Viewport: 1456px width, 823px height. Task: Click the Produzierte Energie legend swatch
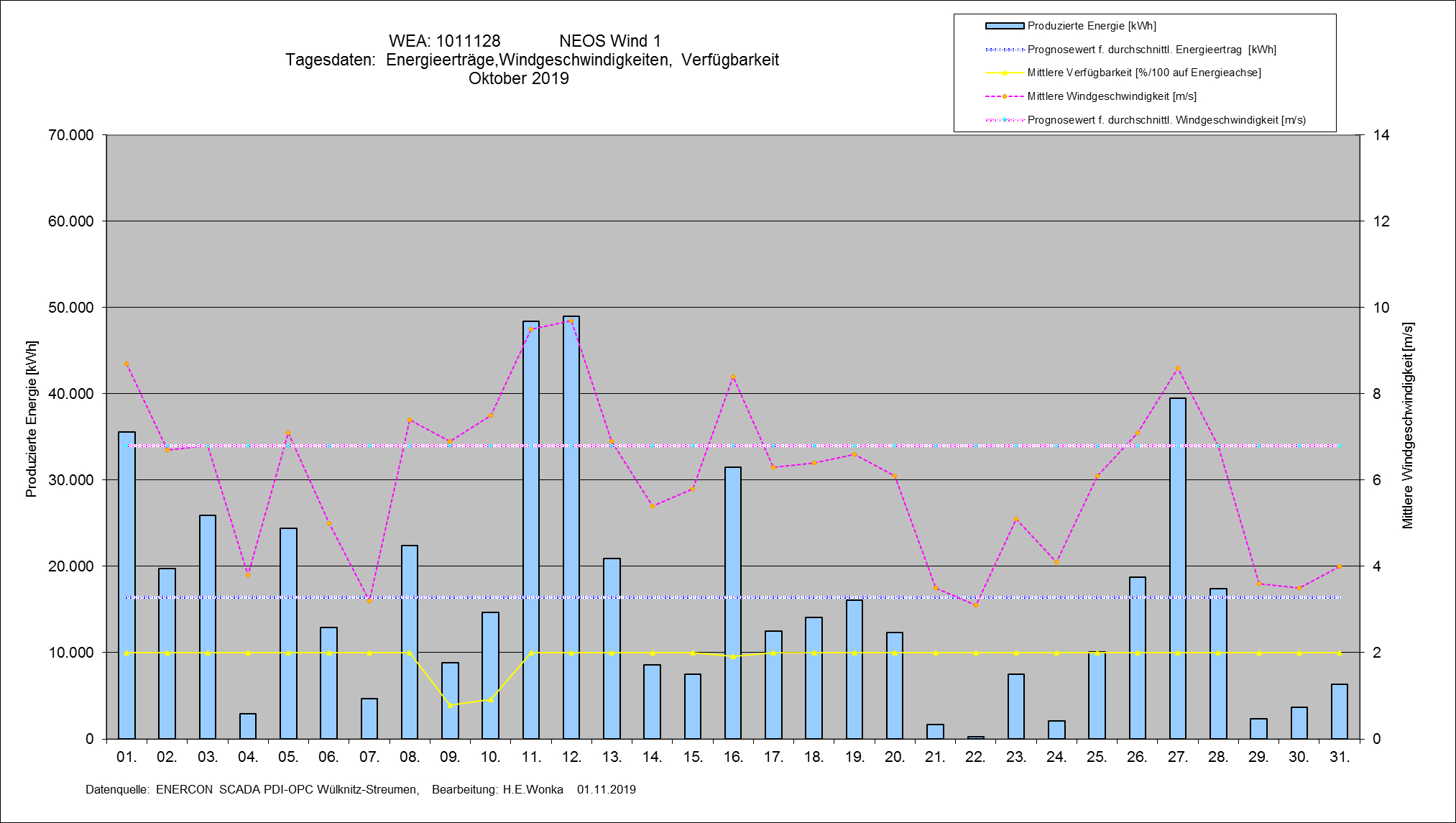click(1004, 26)
